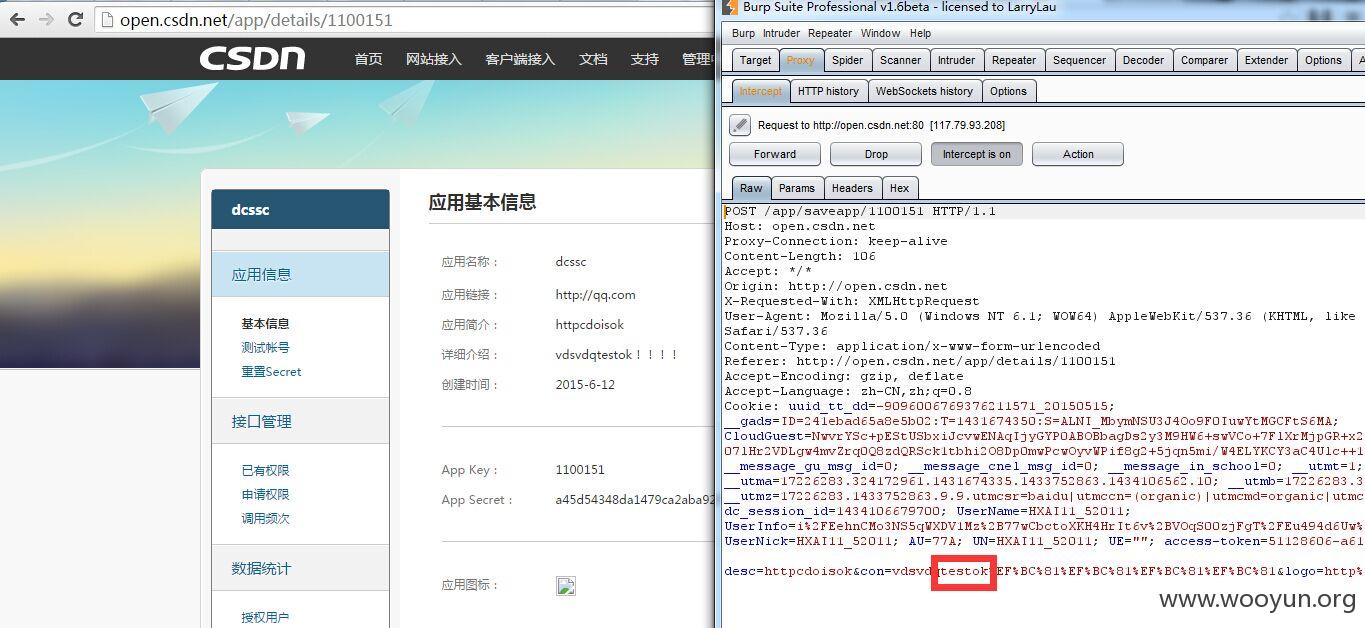Select the Intercept sub-tab
The image size is (1365, 628).
760,91
